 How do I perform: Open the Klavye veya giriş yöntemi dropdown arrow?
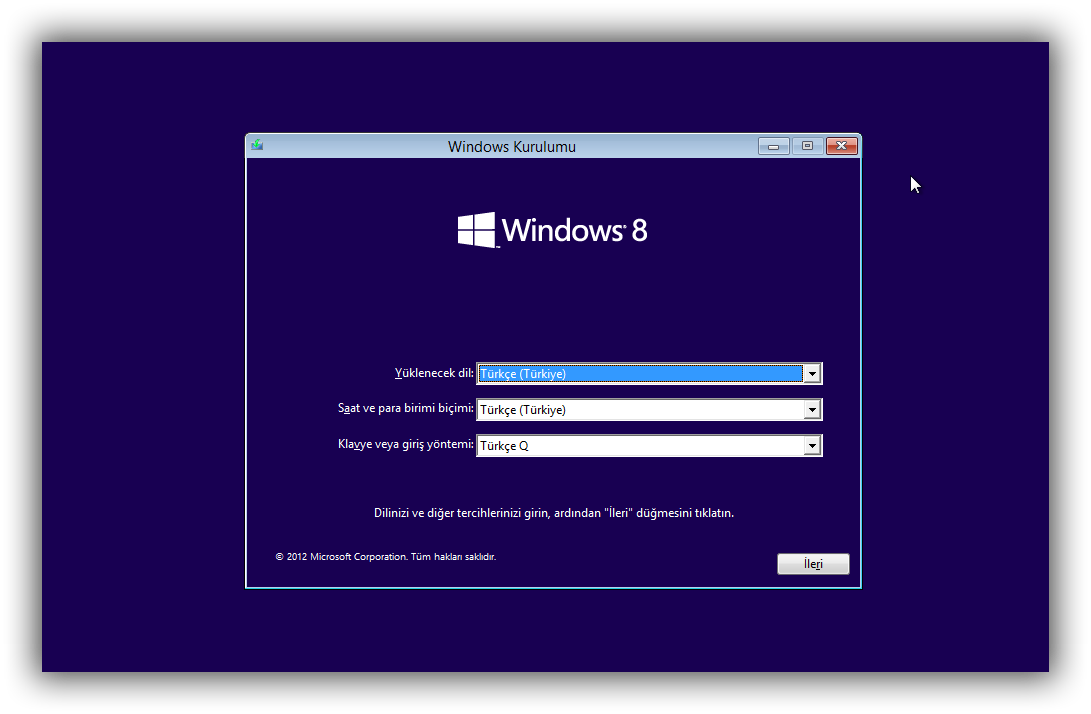coord(812,446)
